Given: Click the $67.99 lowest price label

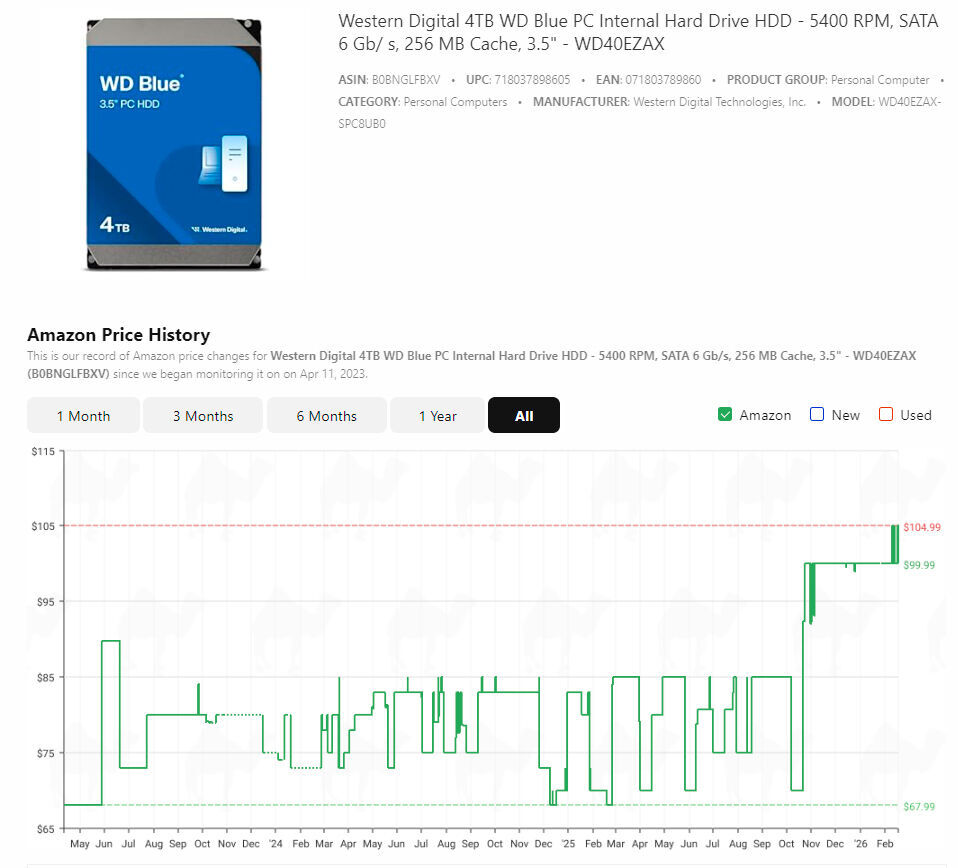Looking at the screenshot, I should 919,806.
